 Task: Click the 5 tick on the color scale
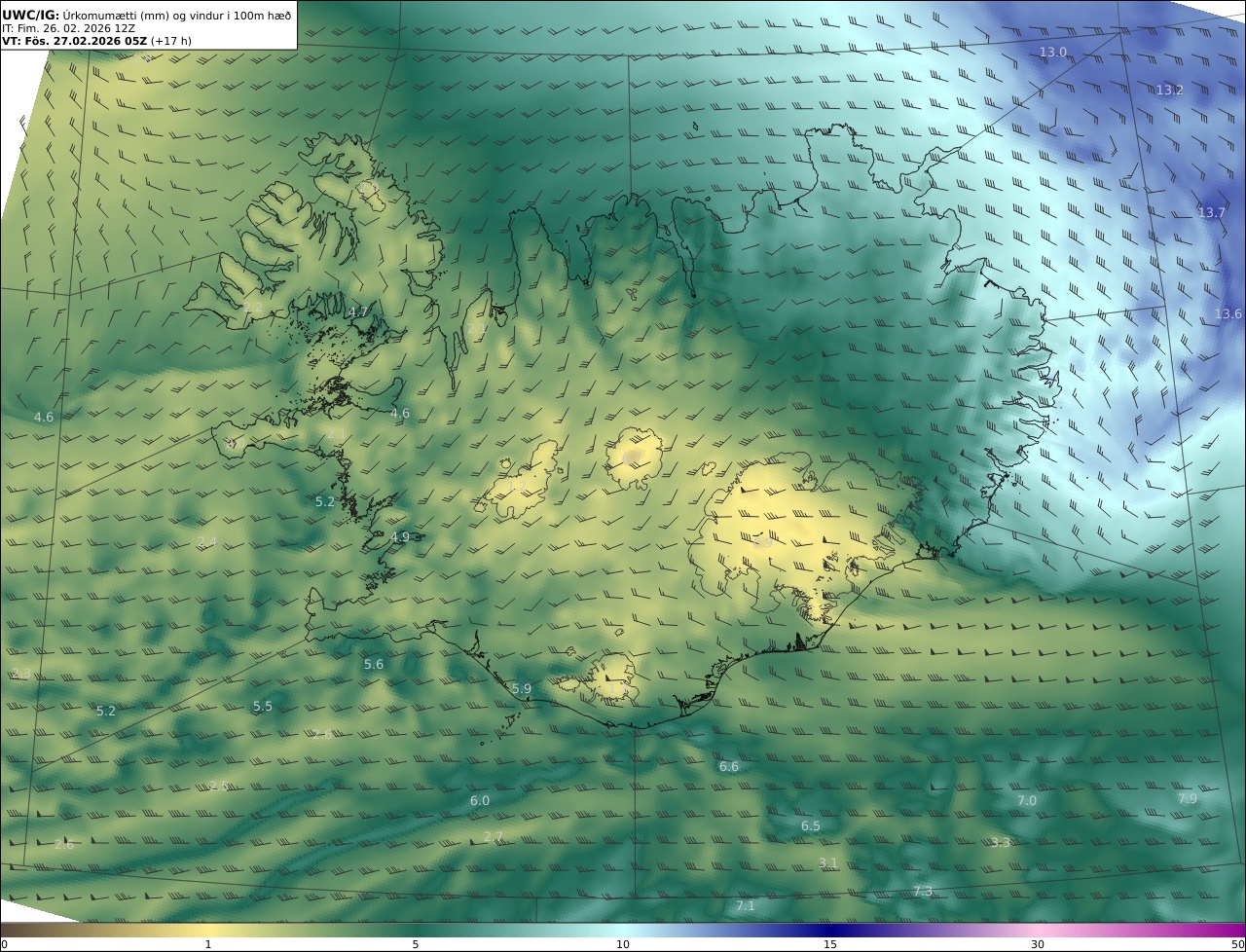pos(416,944)
